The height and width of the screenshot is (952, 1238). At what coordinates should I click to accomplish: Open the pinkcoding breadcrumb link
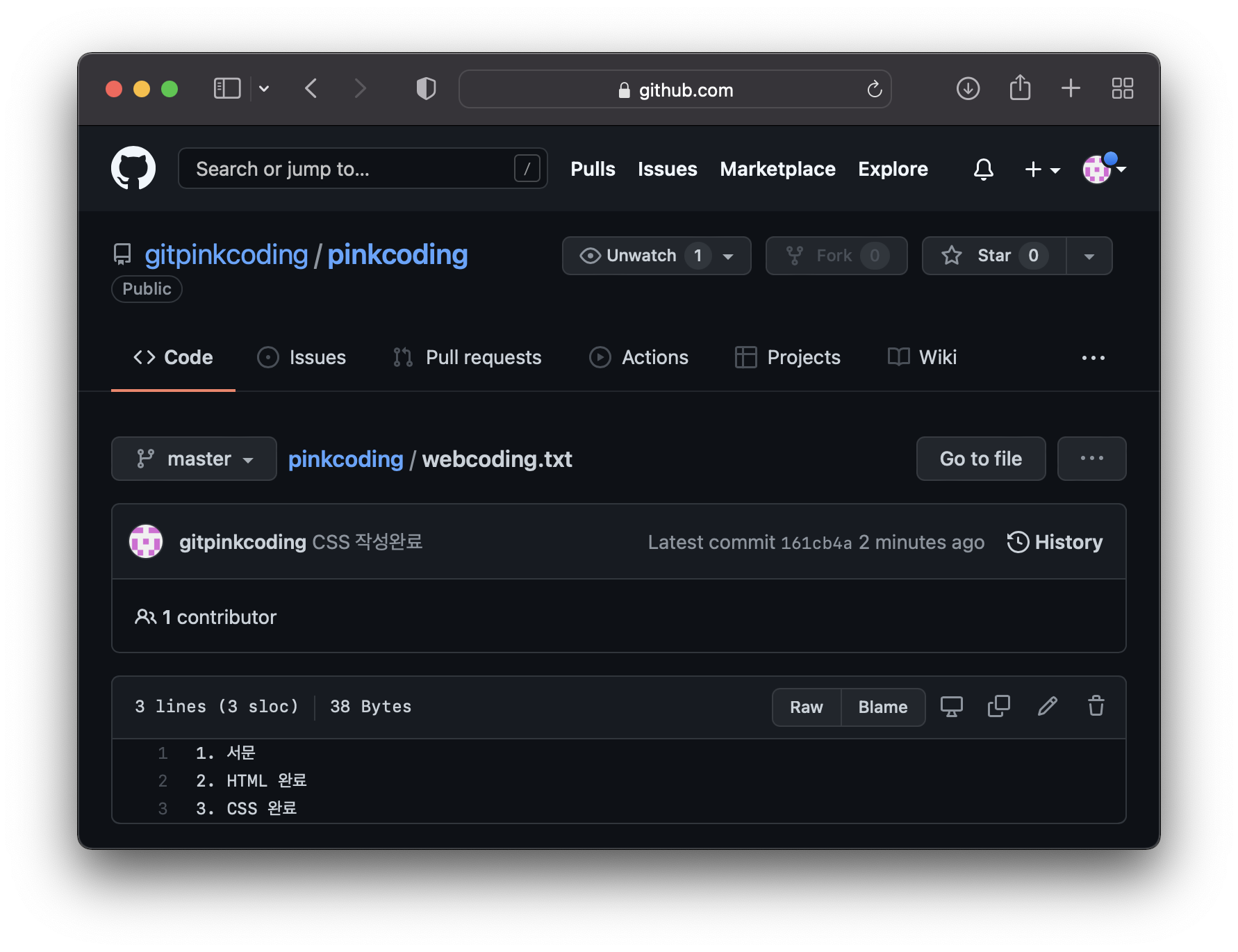[x=345, y=459]
